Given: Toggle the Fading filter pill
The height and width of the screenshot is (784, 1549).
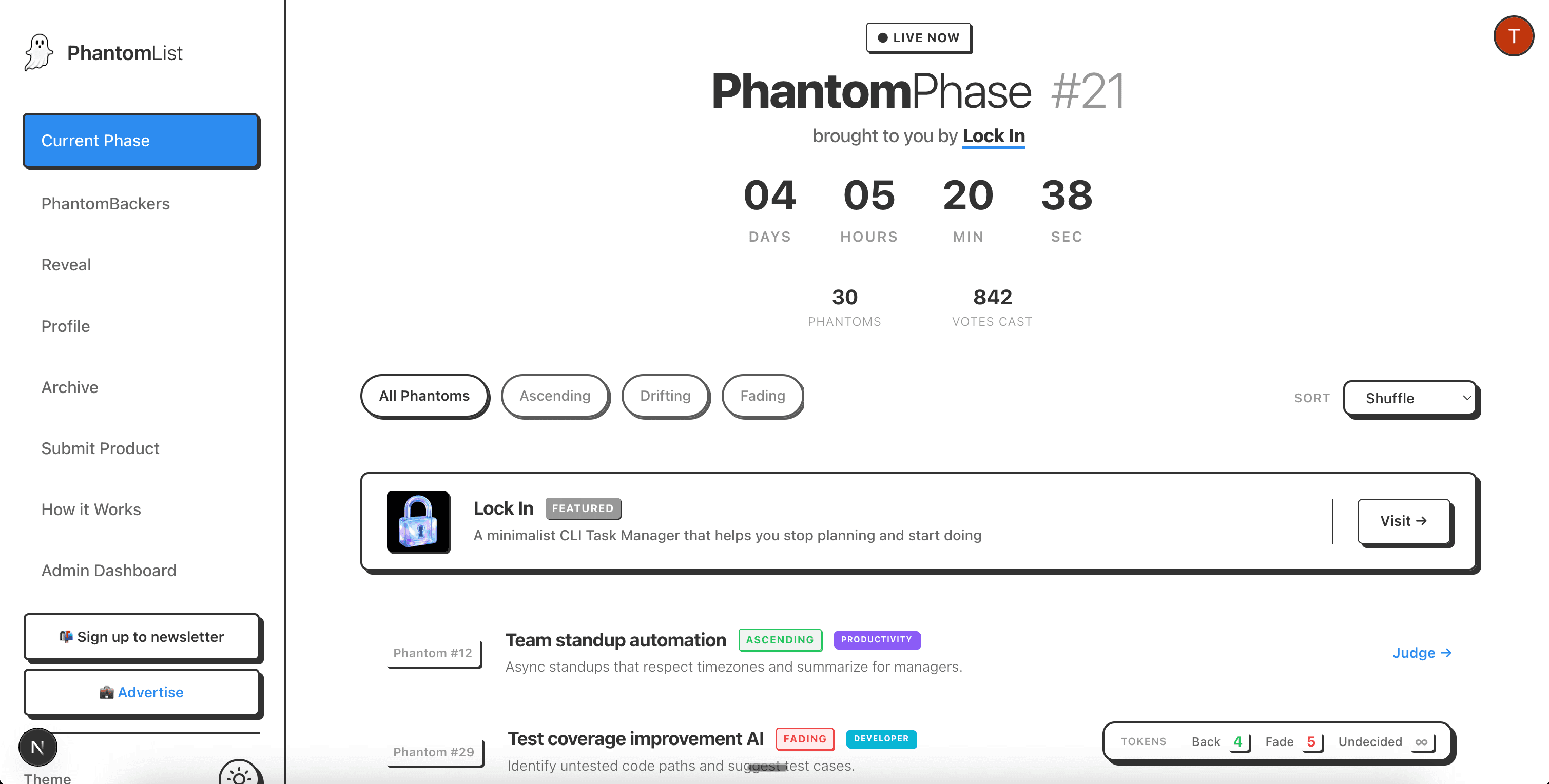Looking at the screenshot, I should [x=763, y=396].
